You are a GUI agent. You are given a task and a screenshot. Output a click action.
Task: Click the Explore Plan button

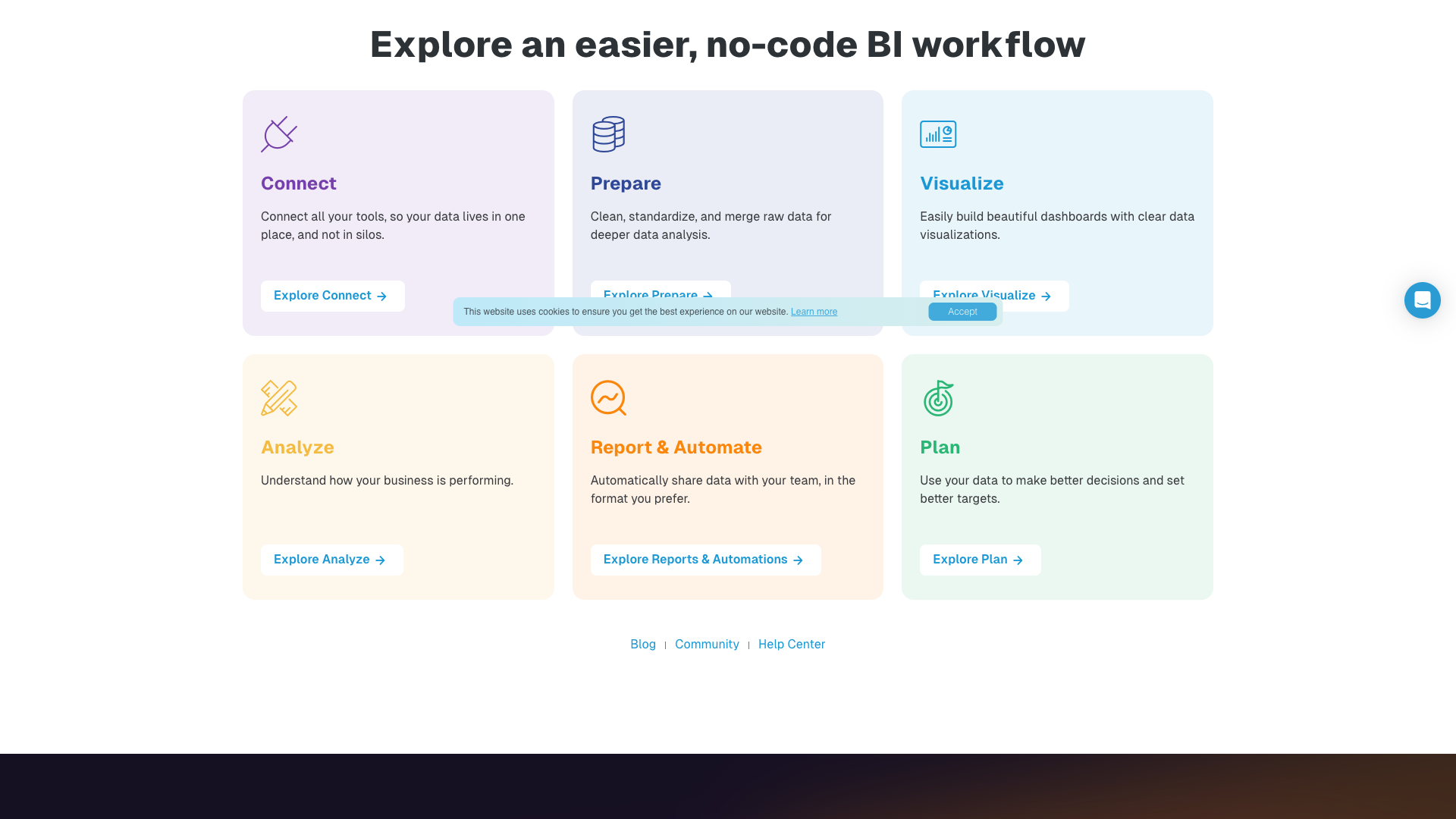click(x=980, y=560)
